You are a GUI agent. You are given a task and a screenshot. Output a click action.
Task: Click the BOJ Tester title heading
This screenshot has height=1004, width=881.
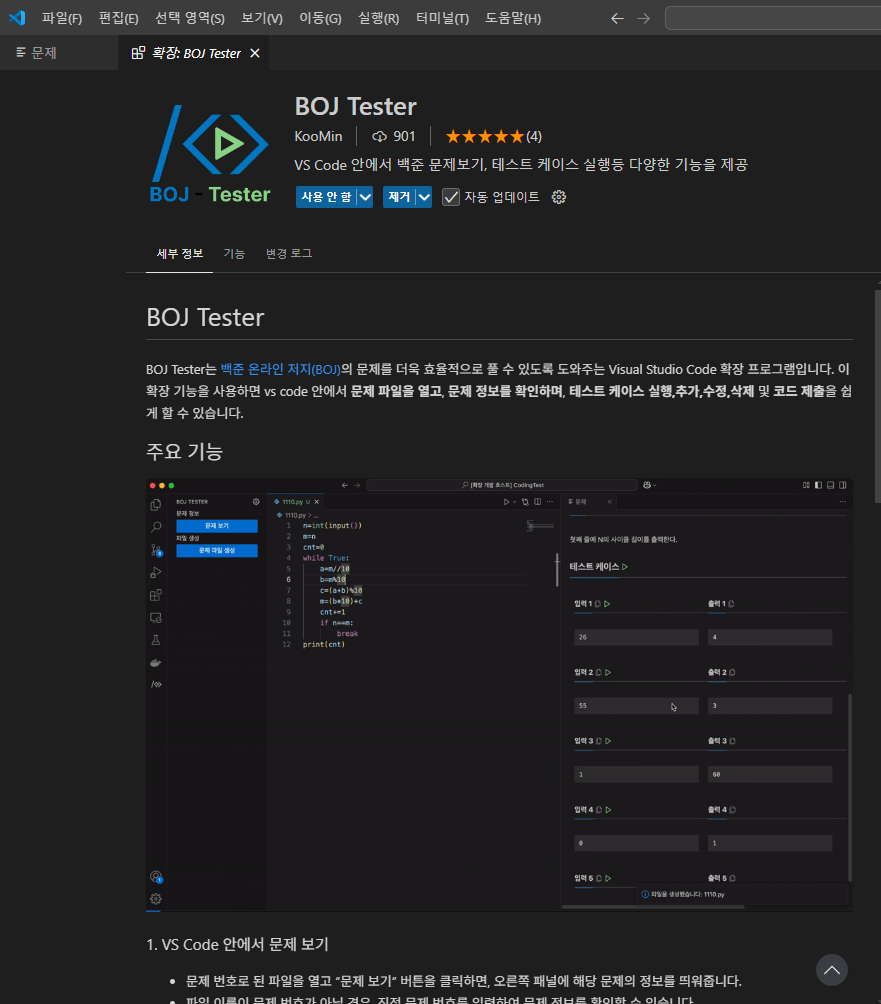pyautogui.click(x=355, y=106)
